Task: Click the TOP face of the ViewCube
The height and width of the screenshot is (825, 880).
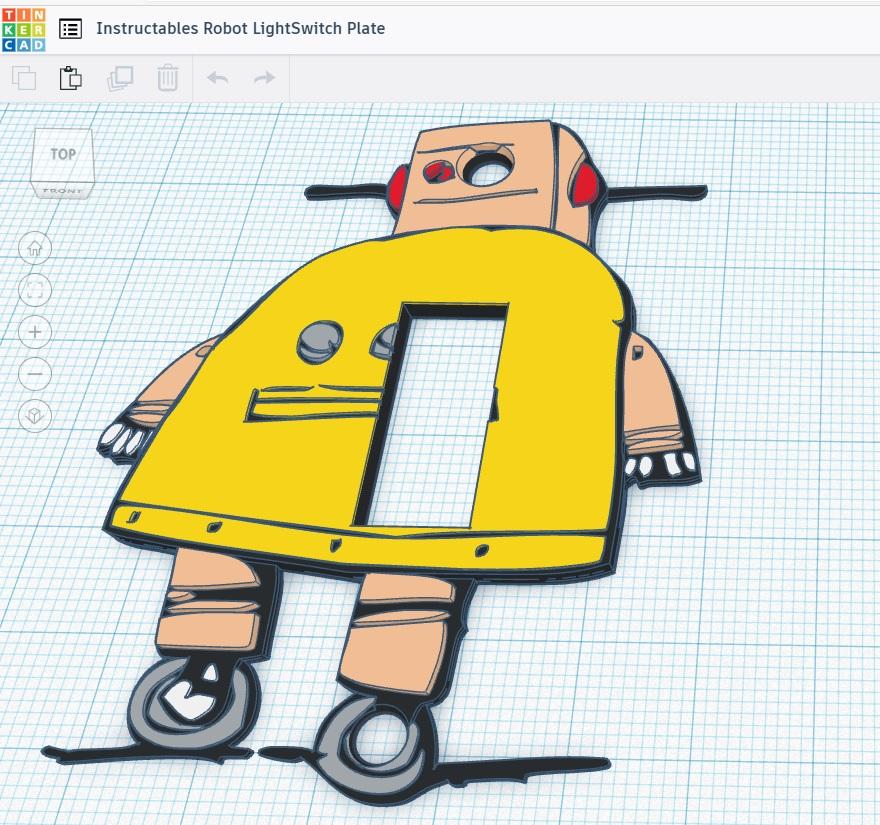Action: [x=62, y=155]
